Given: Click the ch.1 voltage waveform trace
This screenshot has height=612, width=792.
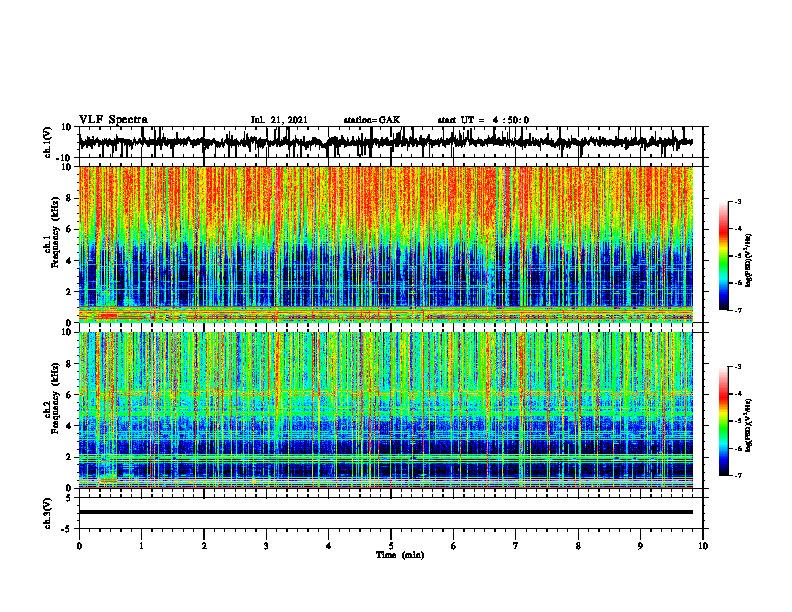Looking at the screenshot, I should click(385, 142).
